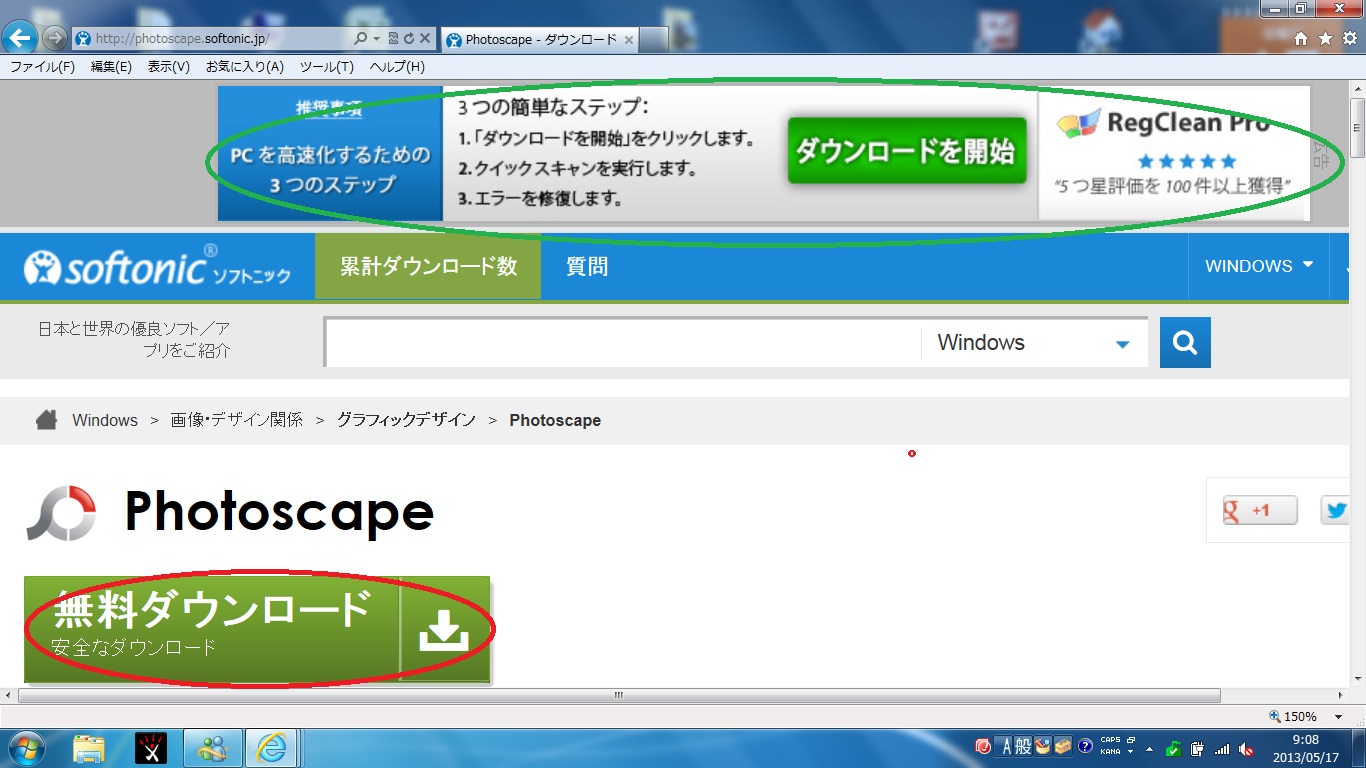Screen dimensions: 1366x768
Task: Click the 無料ダウンロード green button
Action: tap(257, 629)
